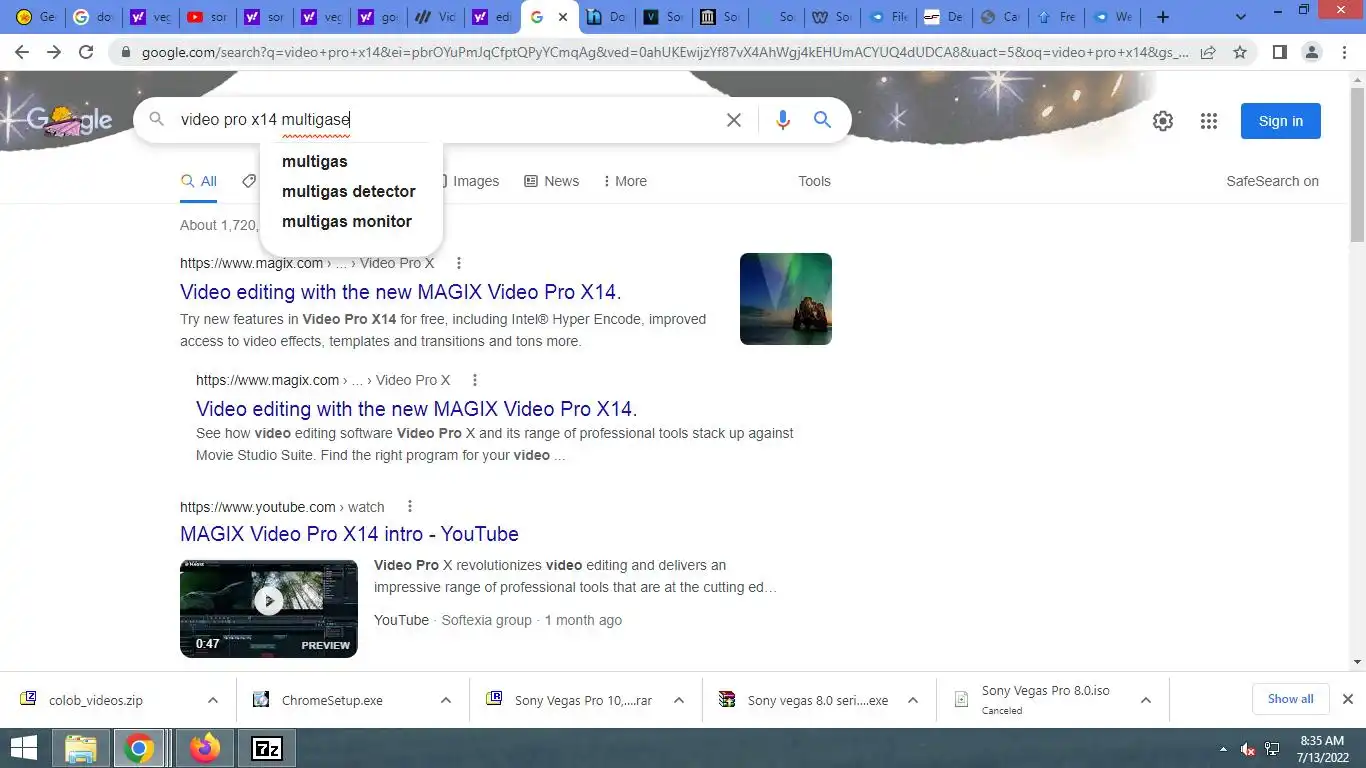Open File Explorer from the taskbar
Screen dimensions: 1366x768
[x=80, y=748]
